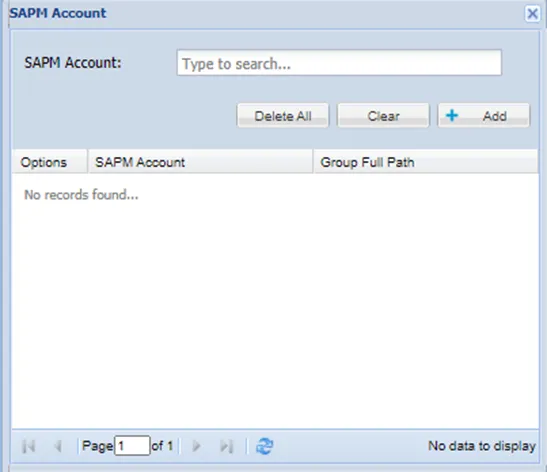Click the 'No data to display' status
This screenshot has width=547, height=472.
(482, 446)
